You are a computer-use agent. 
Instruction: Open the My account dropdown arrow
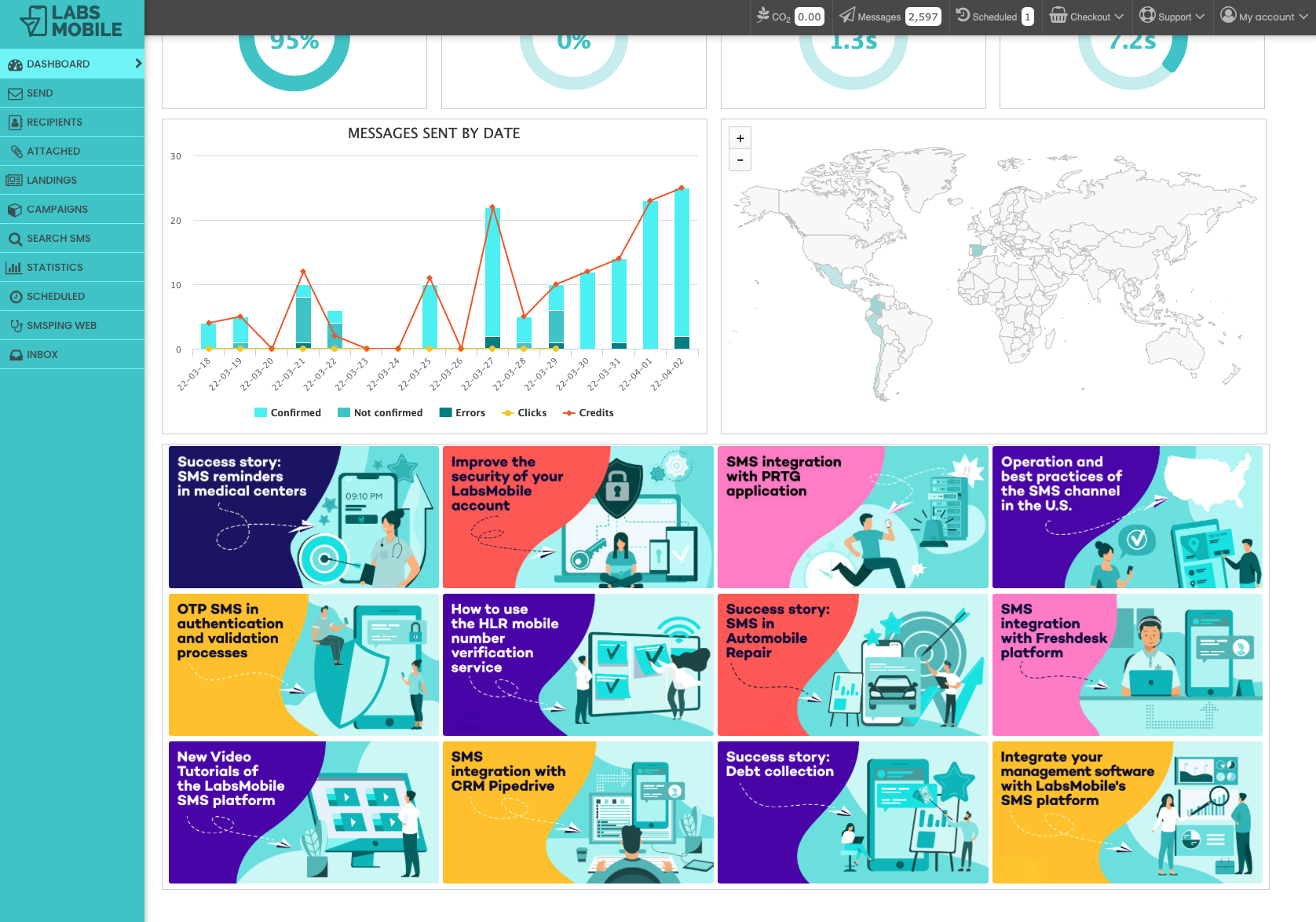[x=1303, y=16]
